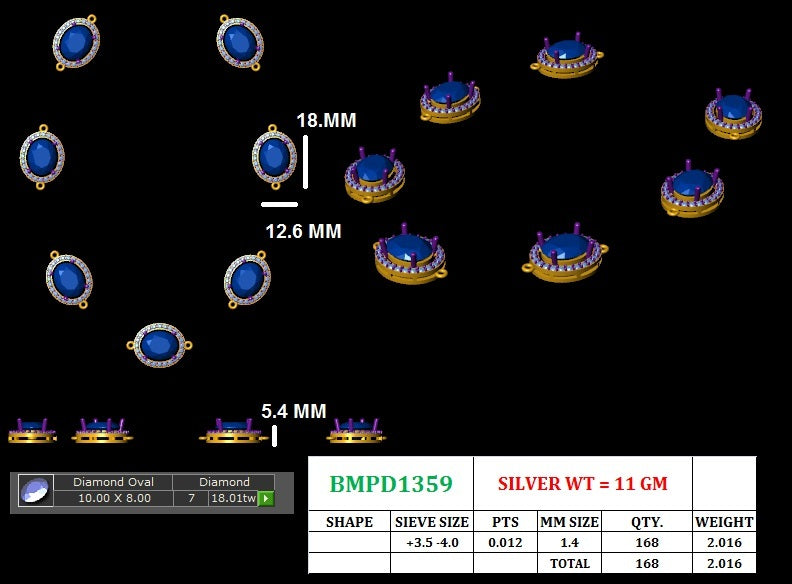Click the 12.6 MM width dimension label

tap(303, 232)
